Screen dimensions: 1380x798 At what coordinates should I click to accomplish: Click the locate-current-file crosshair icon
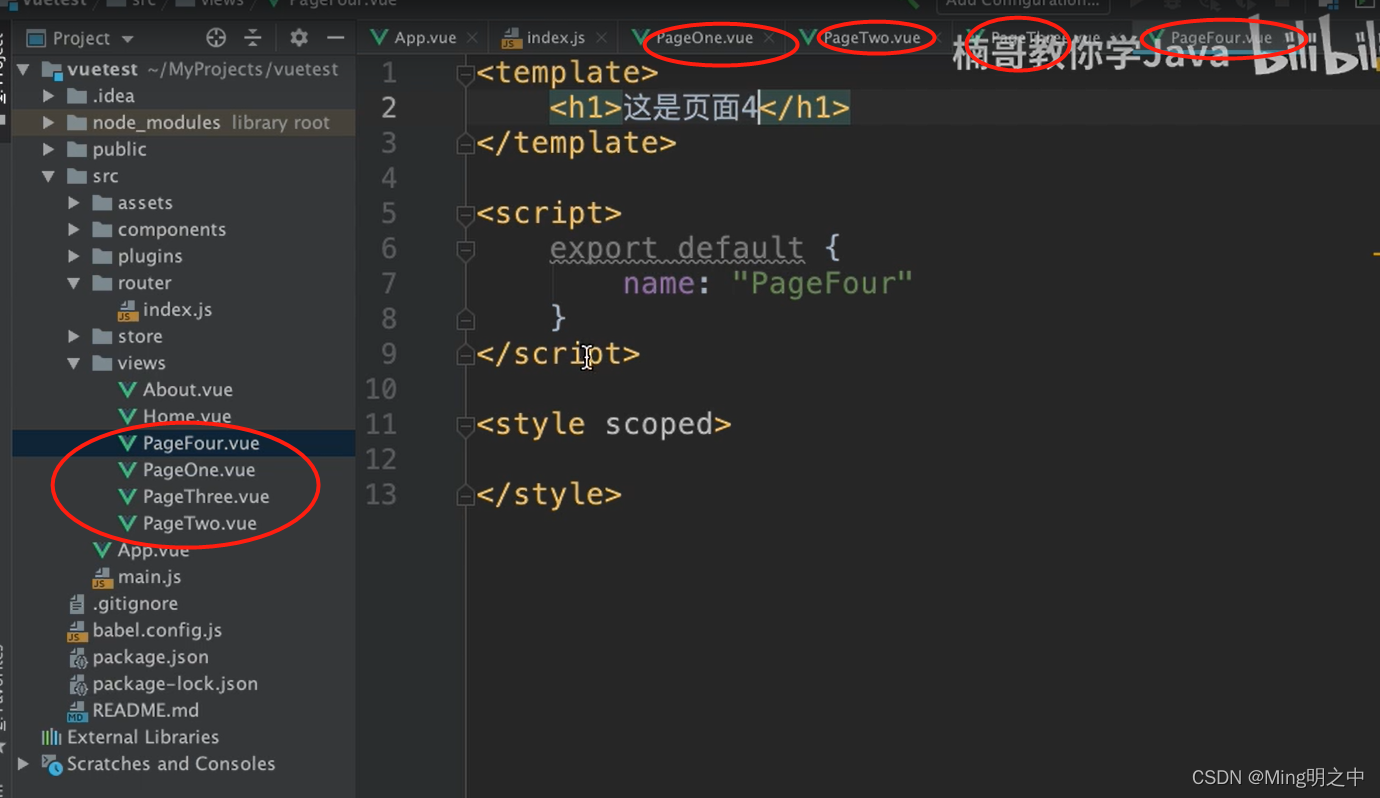[216, 38]
